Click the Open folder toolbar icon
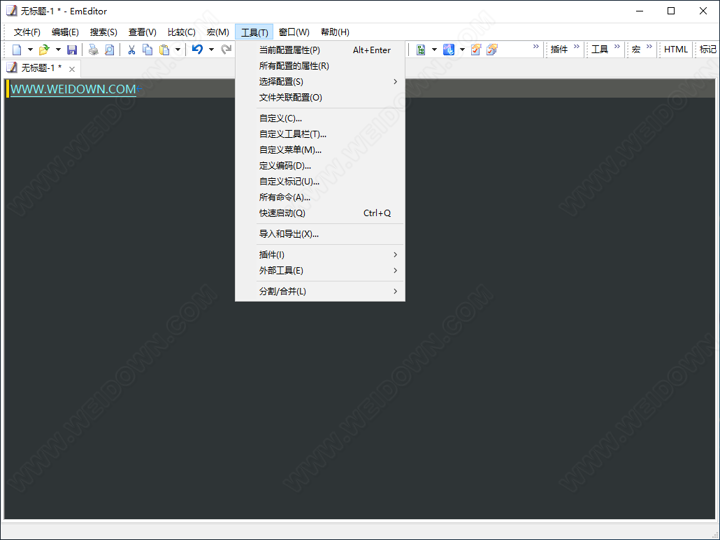Viewport: 720px width, 540px height. pyautogui.click(x=44, y=50)
